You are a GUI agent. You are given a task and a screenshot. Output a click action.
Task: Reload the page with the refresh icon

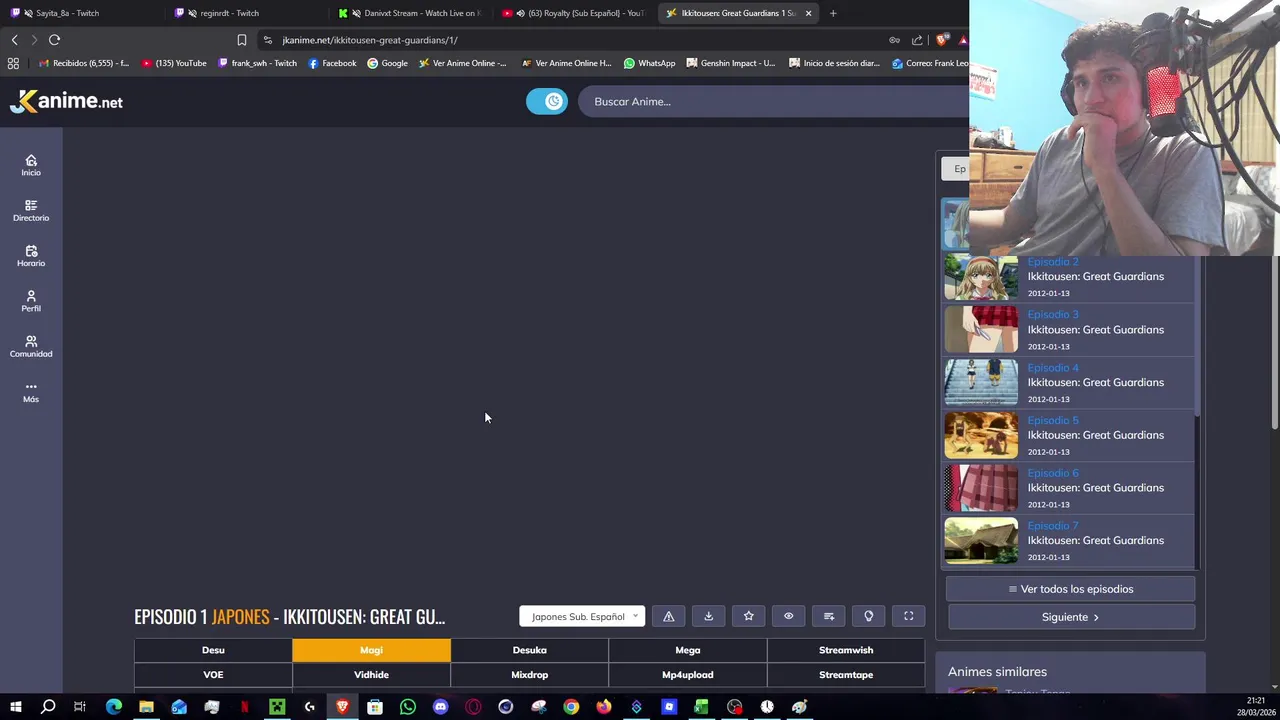click(54, 40)
